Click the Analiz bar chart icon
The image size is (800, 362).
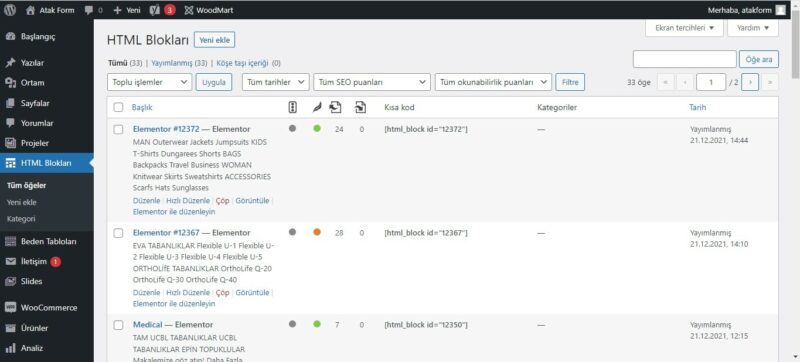[x=10, y=348]
